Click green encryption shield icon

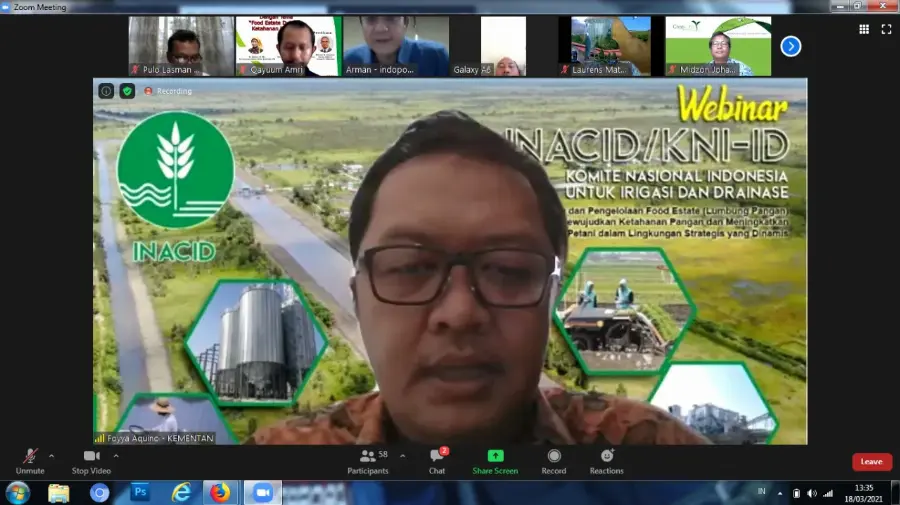pyautogui.click(x=127, y=91)
